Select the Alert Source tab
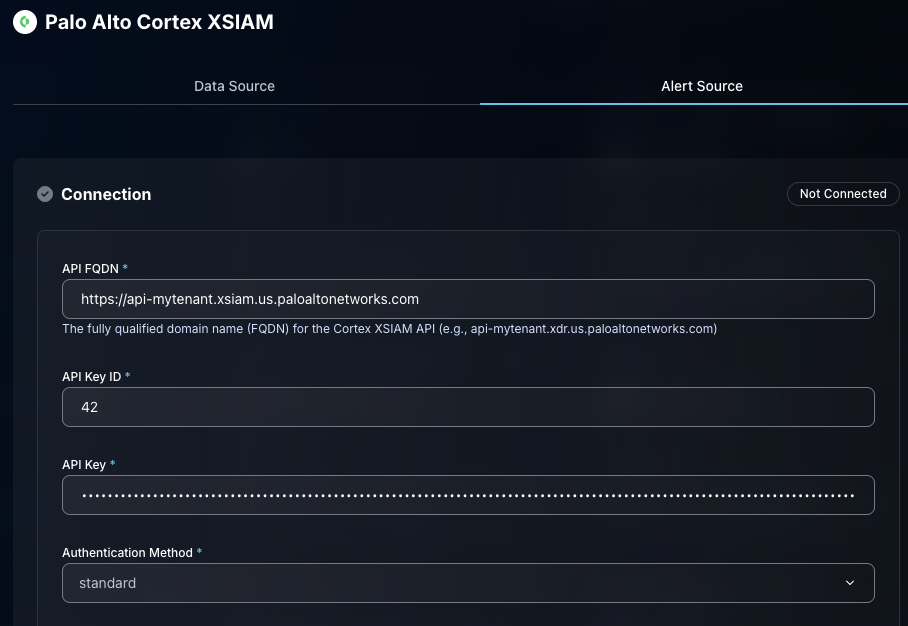Viewport: 908px width, 626px height. pyautogui.click(x=701, y=86)
